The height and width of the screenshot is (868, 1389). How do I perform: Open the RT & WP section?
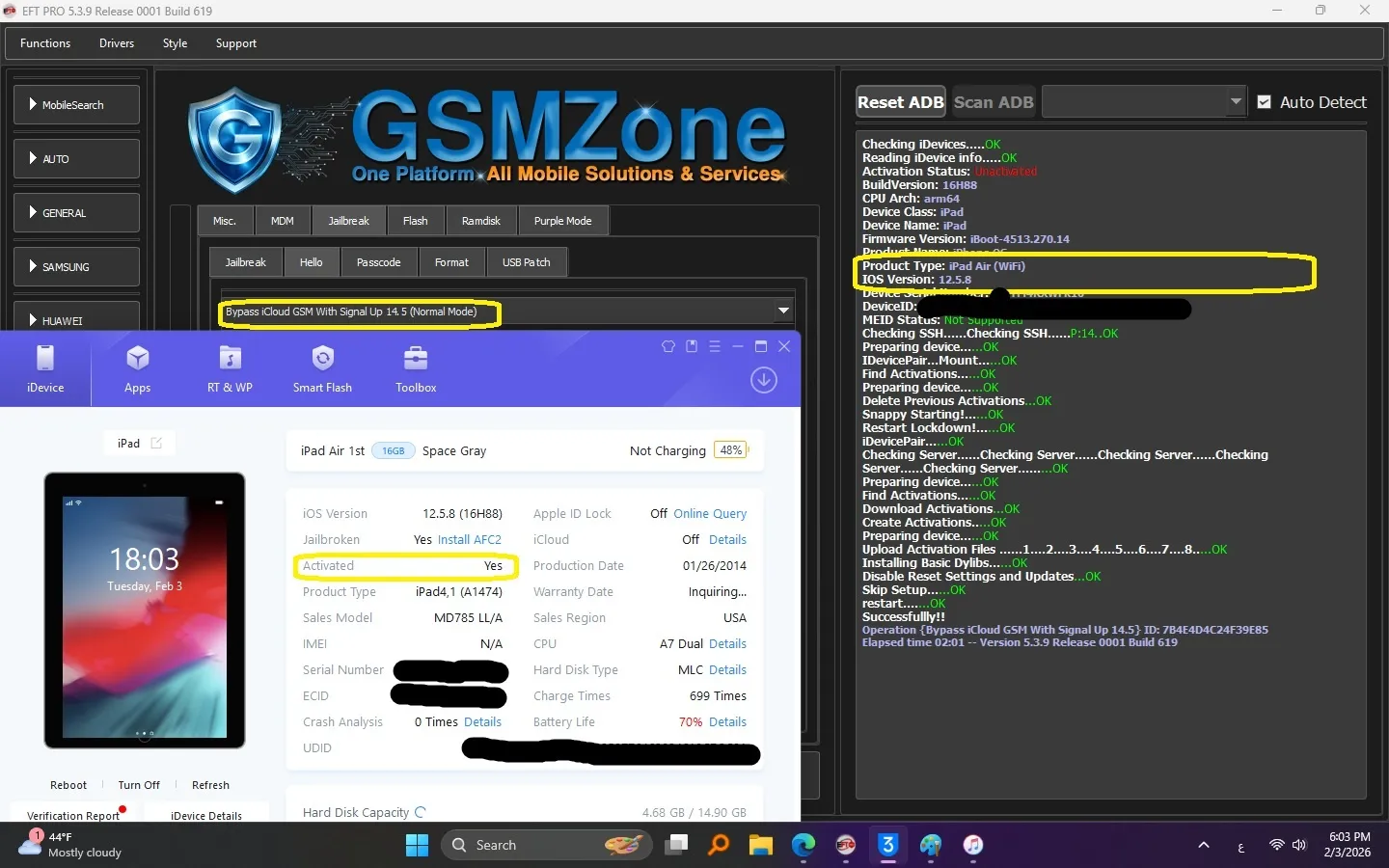click(x=230, y=369)
